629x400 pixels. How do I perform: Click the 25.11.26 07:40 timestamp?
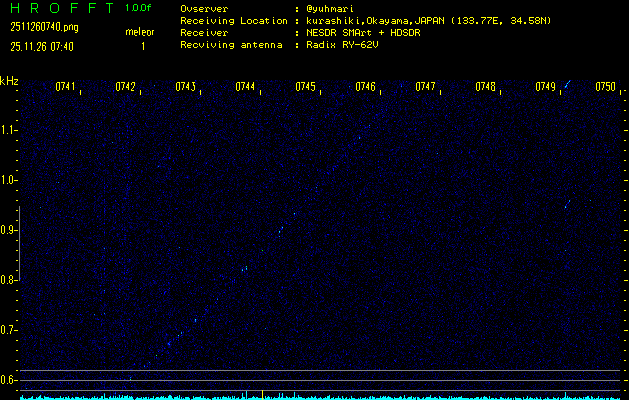pos(45,46)
